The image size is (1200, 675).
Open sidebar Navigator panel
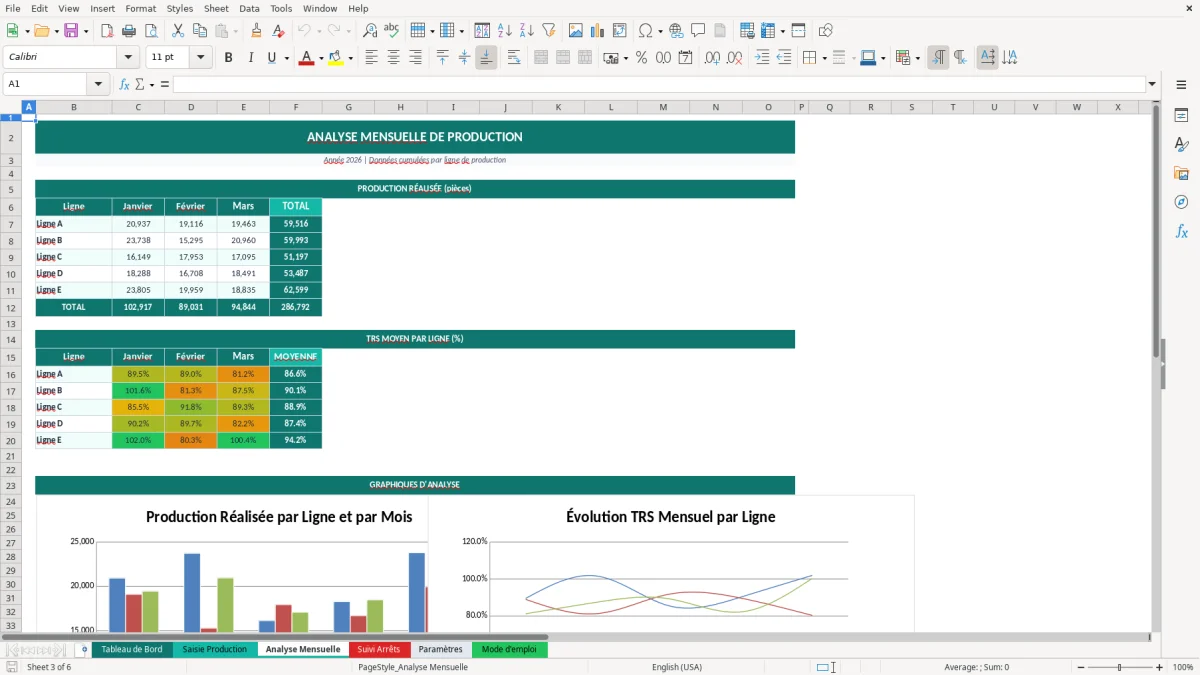point(1181,203)
